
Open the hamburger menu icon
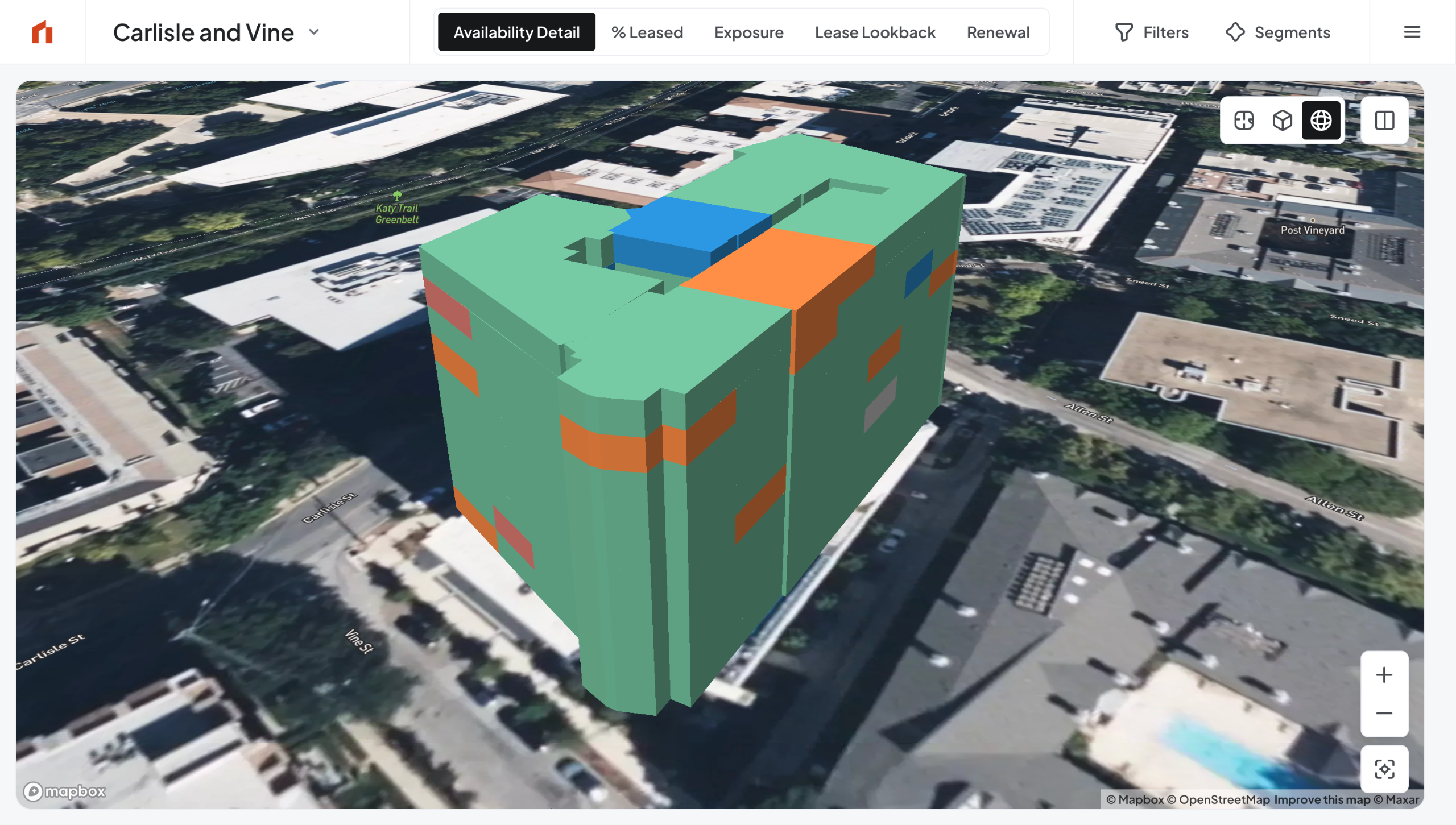tap(1412, 32)
